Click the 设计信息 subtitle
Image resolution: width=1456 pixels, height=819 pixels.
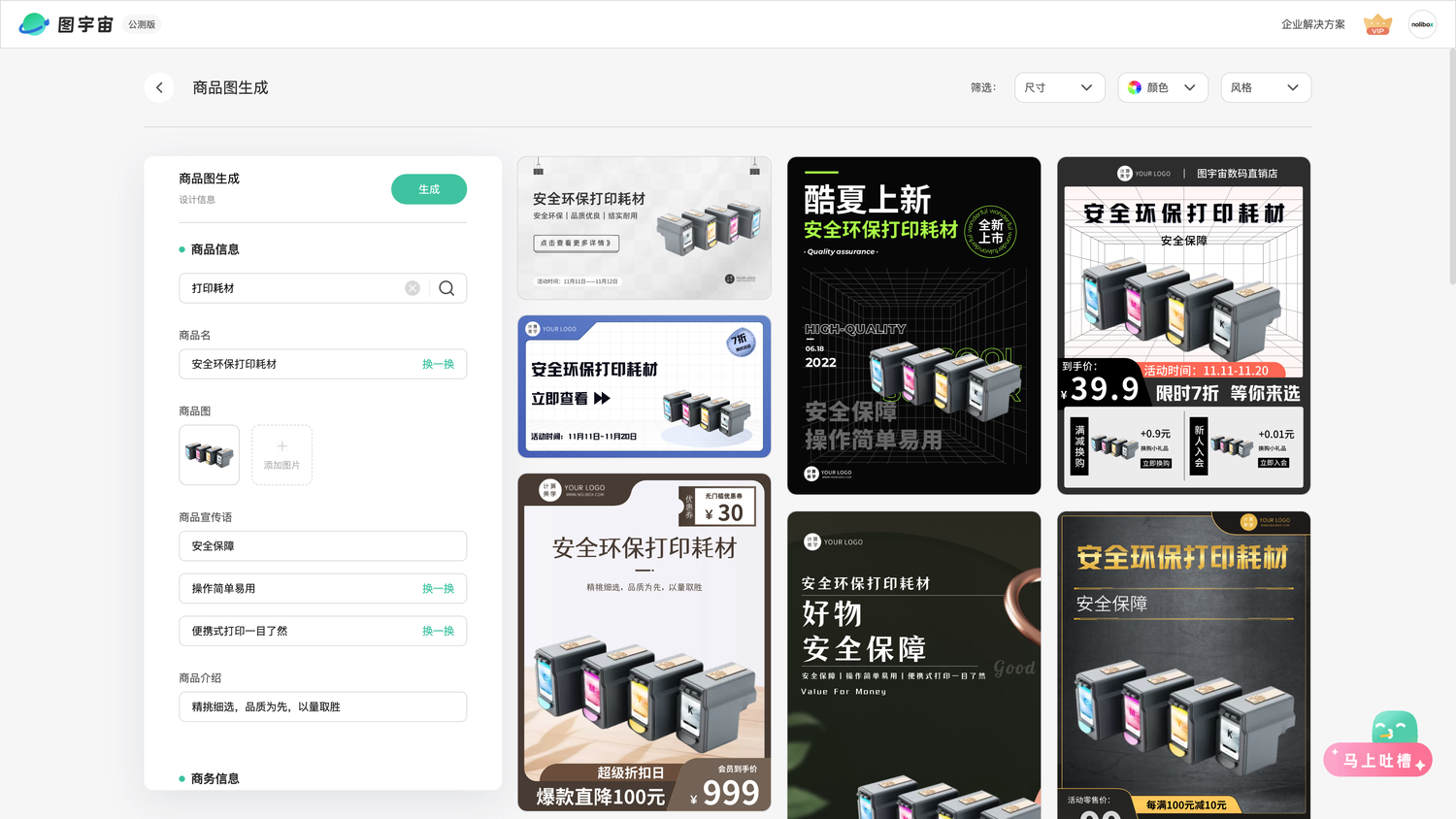tap(197, 200)
